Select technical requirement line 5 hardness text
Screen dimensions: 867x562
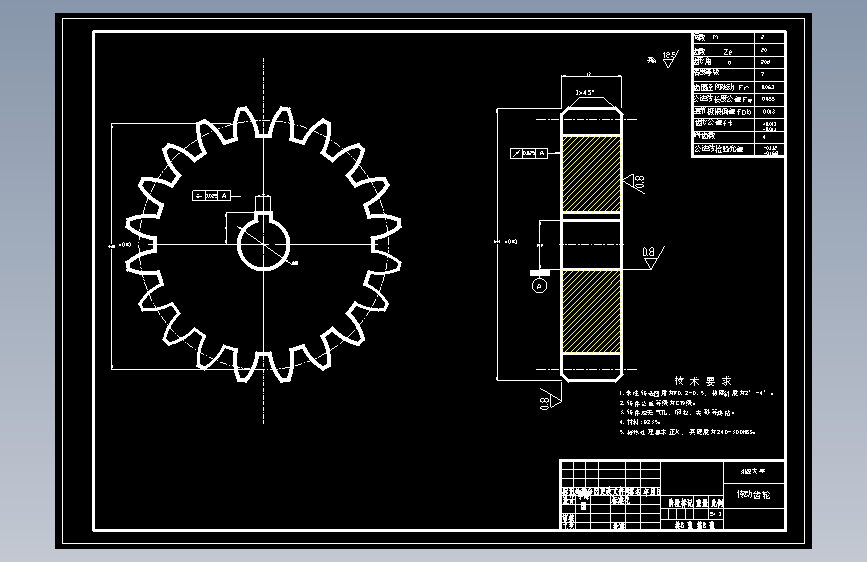pyautogui.click(x=687, y=432)
